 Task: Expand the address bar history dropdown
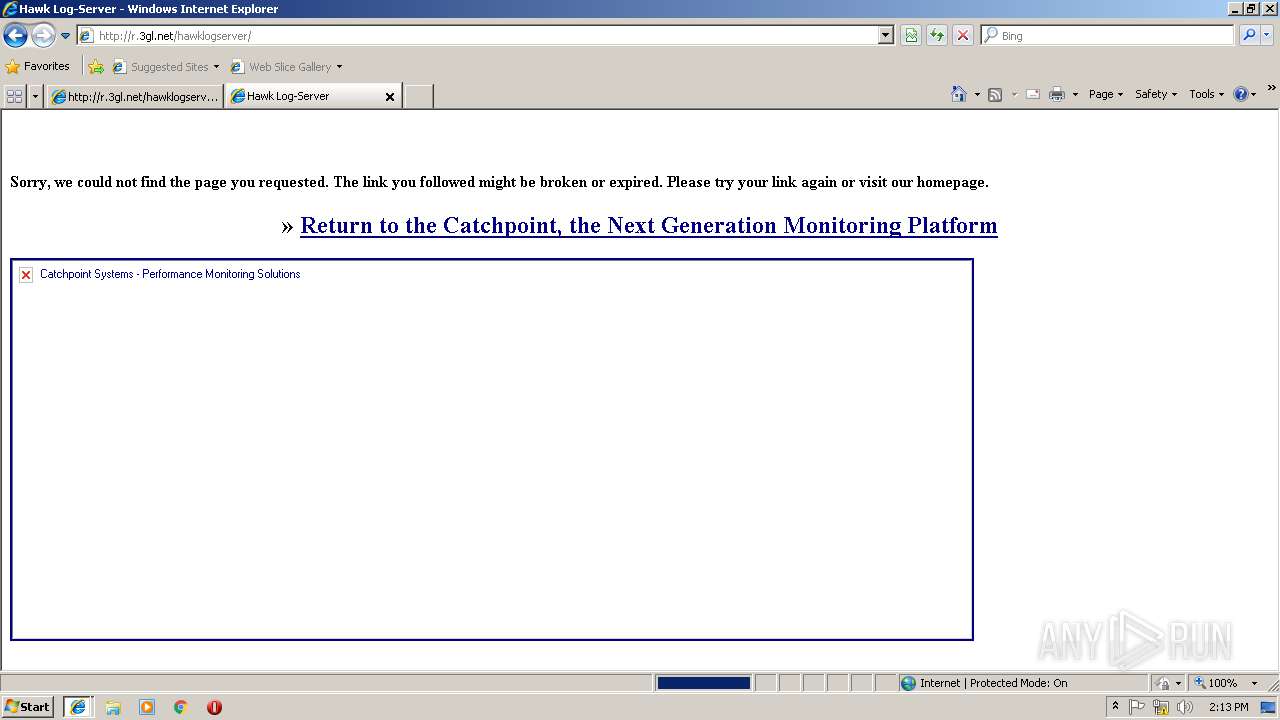point(886,35)
